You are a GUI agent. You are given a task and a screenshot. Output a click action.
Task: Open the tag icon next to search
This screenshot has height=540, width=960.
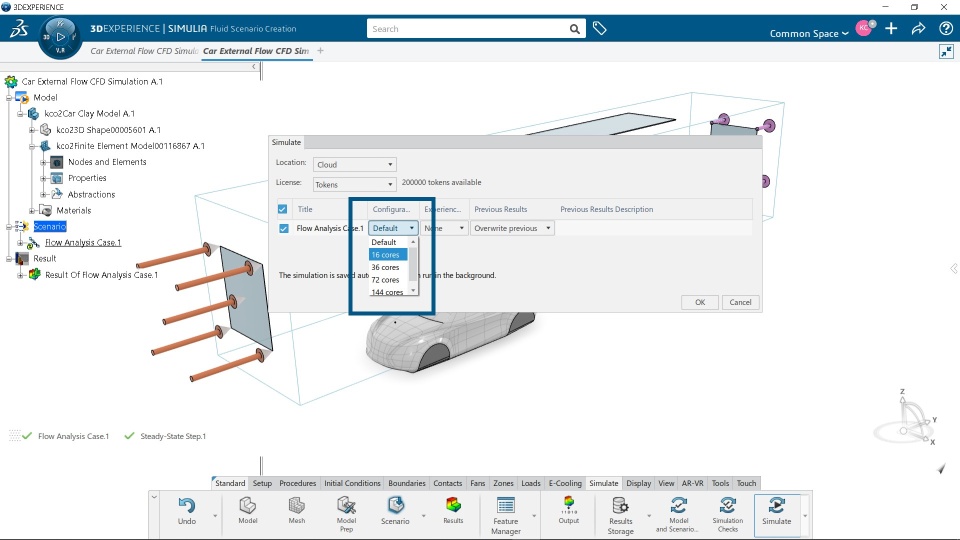599,28
